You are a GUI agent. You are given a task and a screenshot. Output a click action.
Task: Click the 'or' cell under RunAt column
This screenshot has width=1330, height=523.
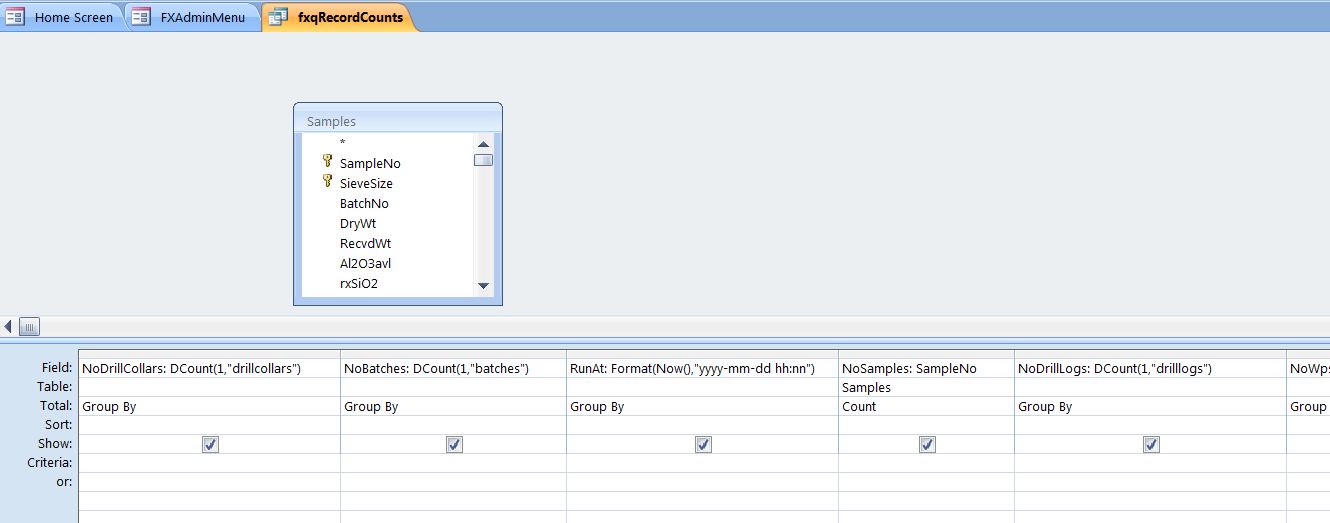click(x=702, y=482)
